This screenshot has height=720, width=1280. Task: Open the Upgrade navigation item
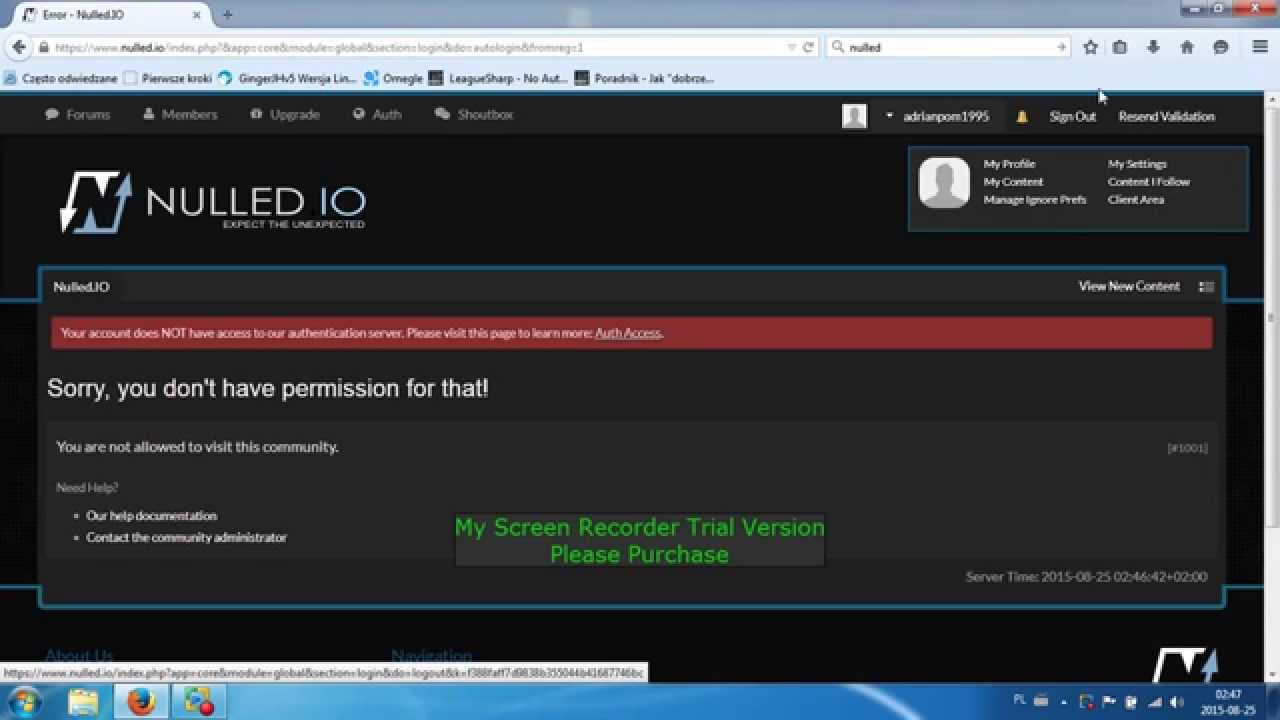point(285,115)
